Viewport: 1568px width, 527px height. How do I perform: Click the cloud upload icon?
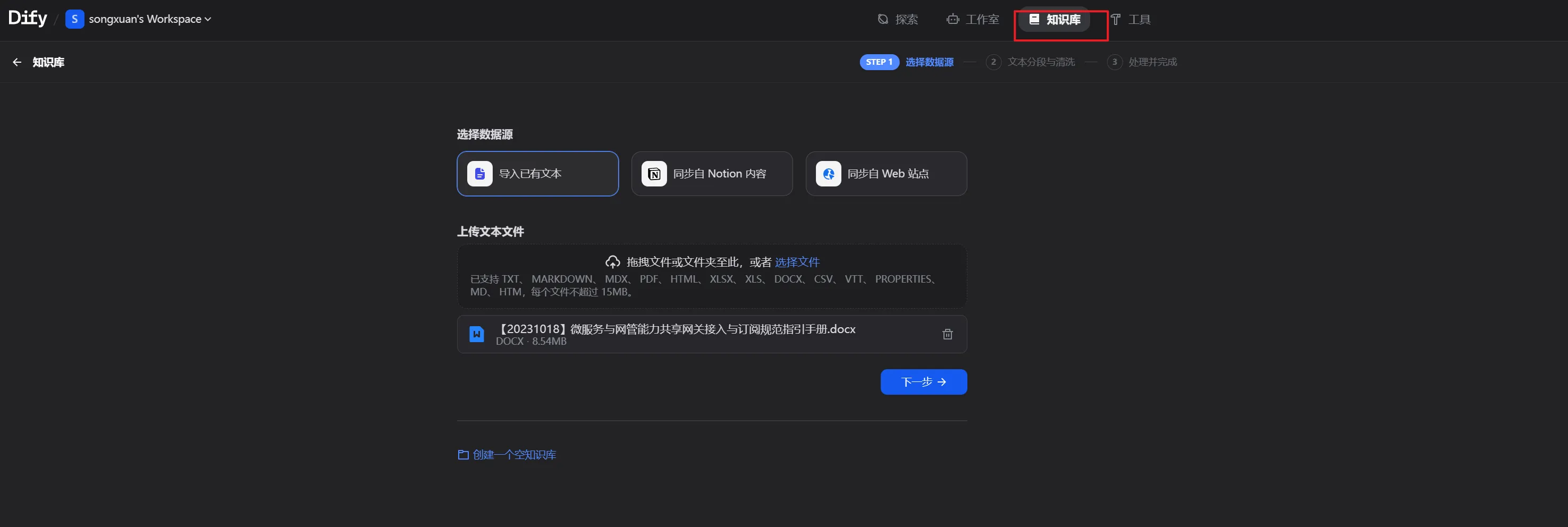click(612, 262)
